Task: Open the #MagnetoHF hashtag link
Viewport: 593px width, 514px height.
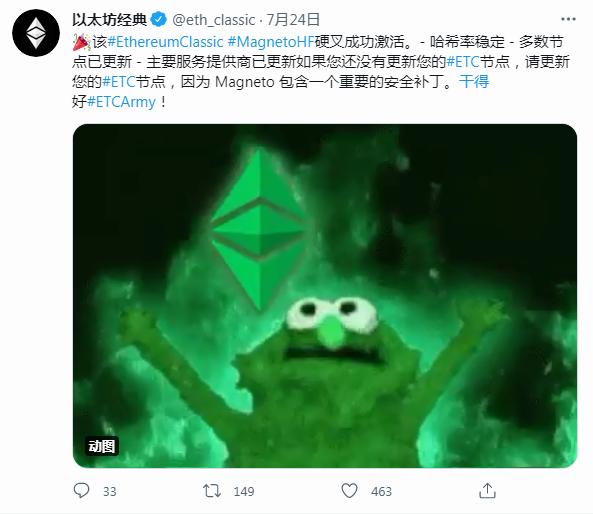Action: tap(271, 42)
